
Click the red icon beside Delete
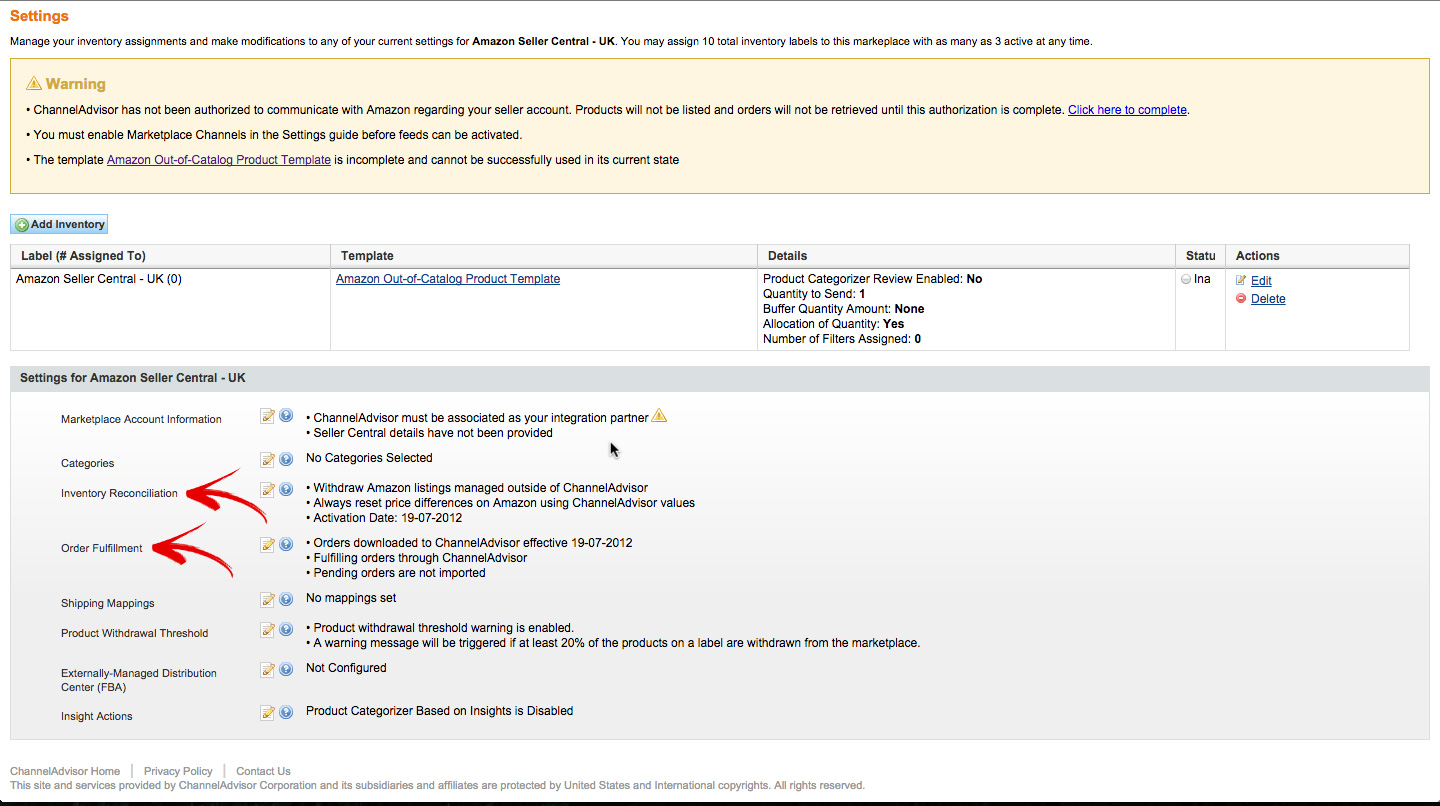pyautogui.click(x=1241, y=298)
